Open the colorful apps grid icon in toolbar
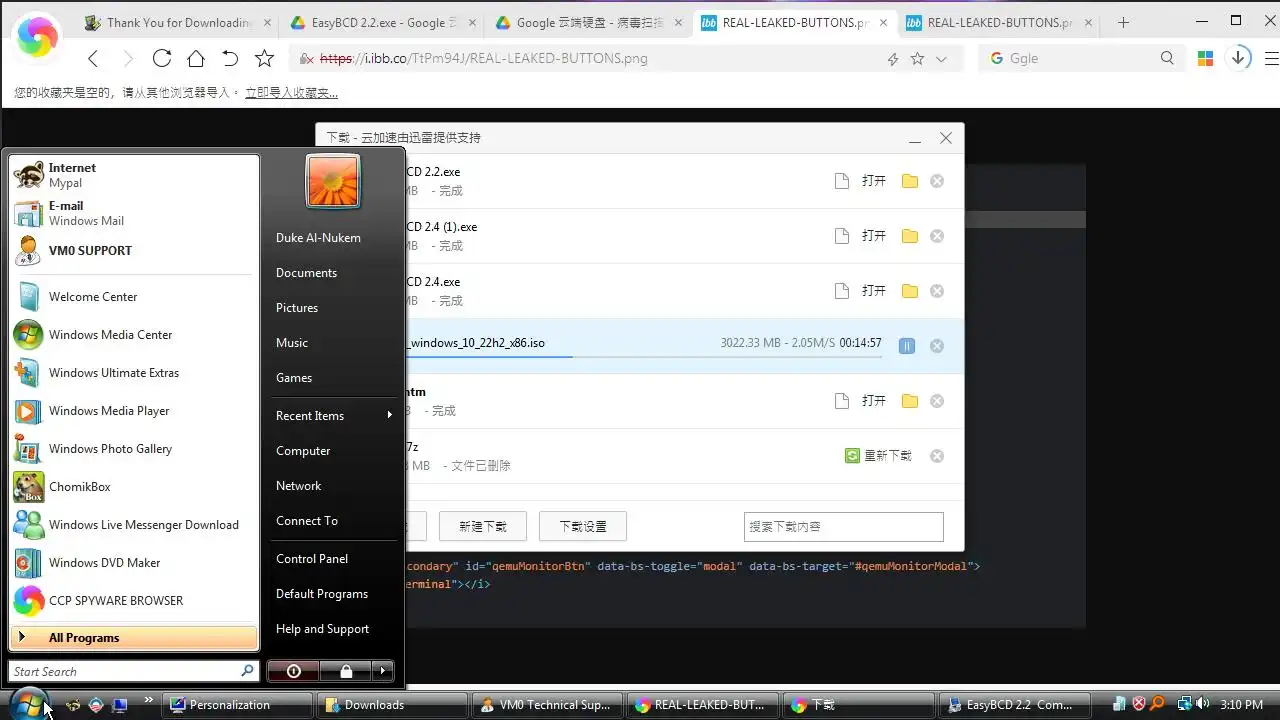Image resolution: width=1280 pixels, height=720 pixels. (x=1205, y=59)
